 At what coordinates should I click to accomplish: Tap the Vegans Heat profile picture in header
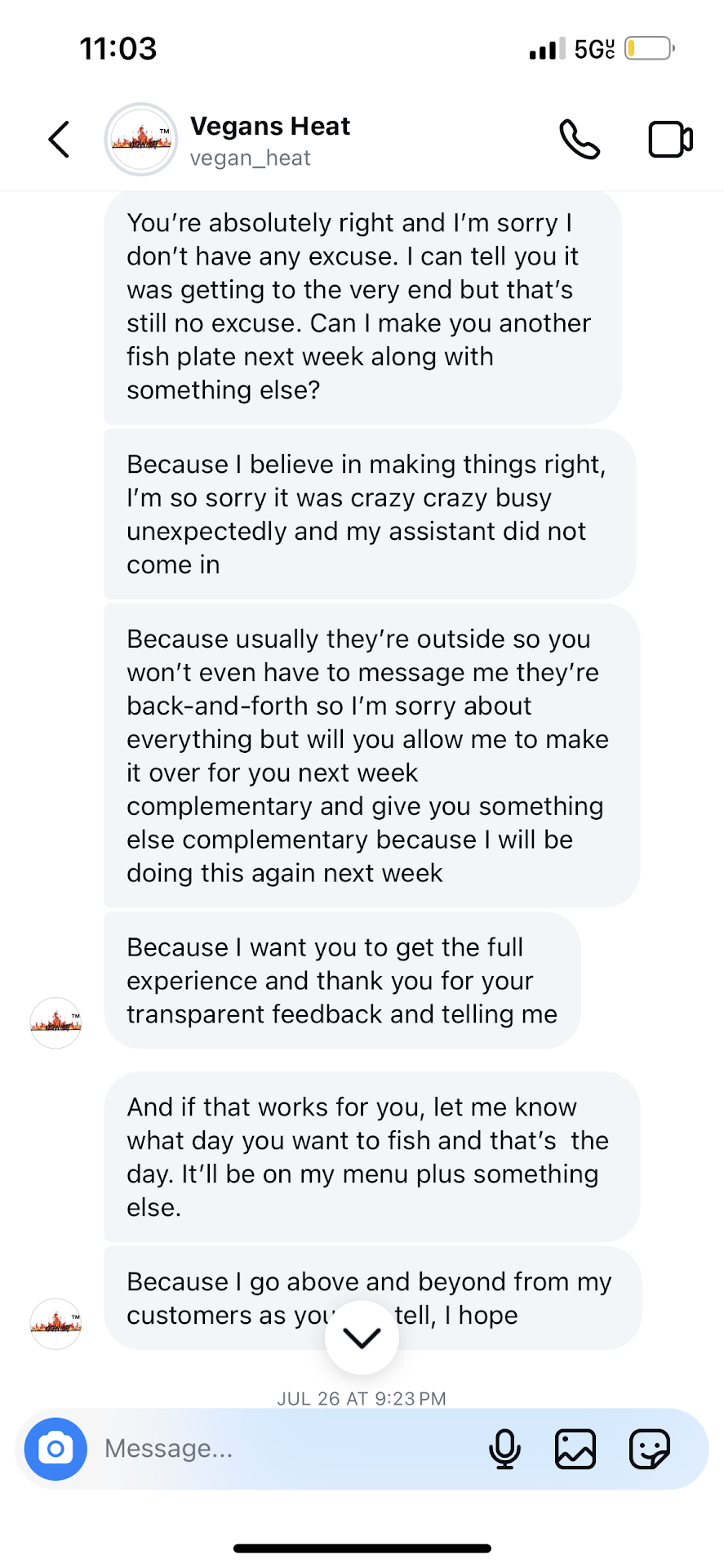141,140
